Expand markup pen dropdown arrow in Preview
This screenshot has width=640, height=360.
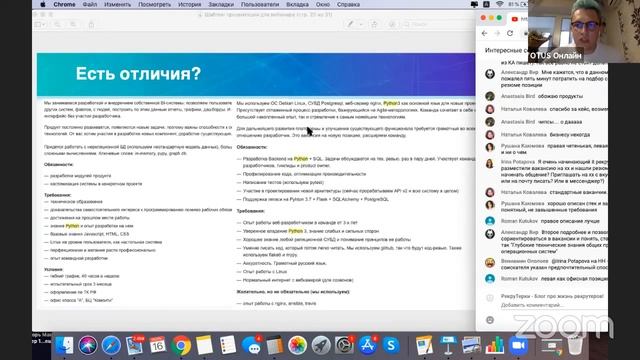(x=361, y=24)
